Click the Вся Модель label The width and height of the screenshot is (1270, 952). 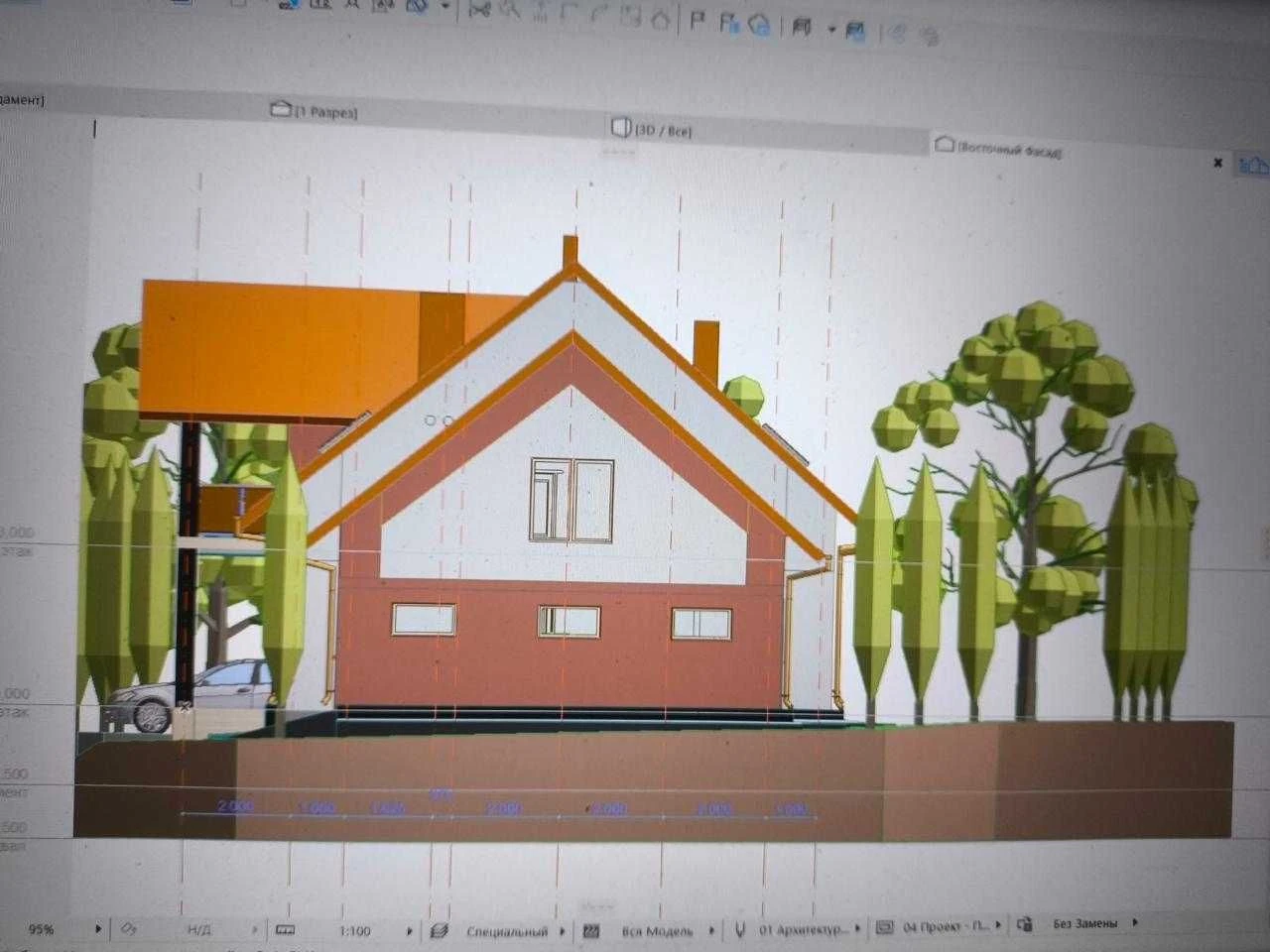tap(657, 931)
